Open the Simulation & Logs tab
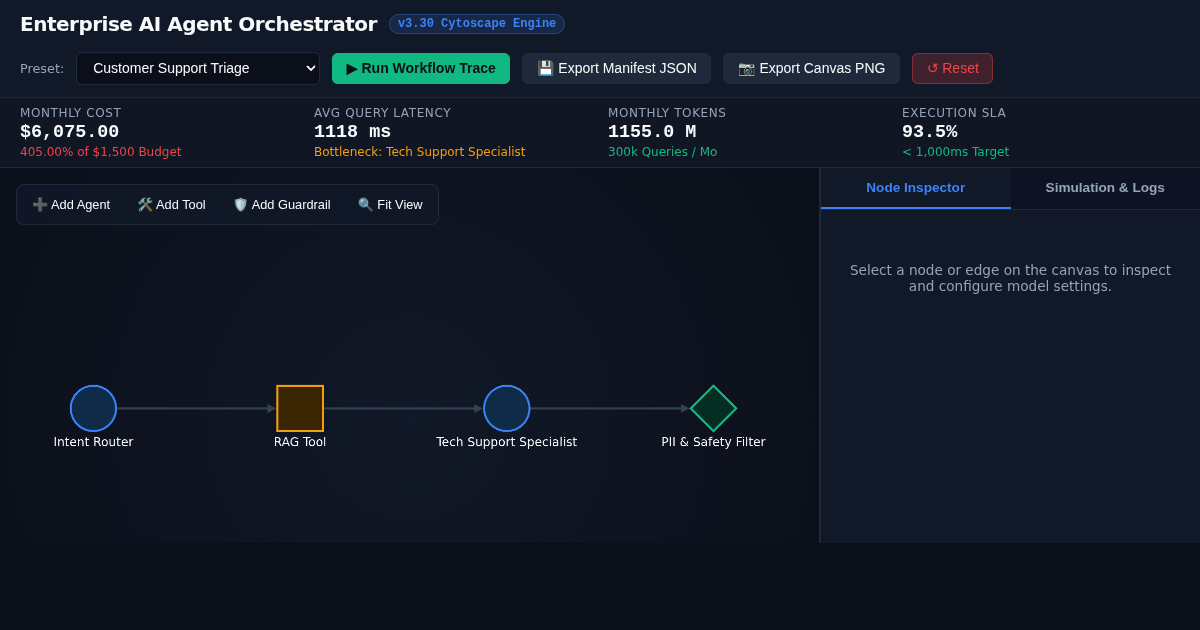Image resolution: width=1200 pixels, height=630 pixels. click(1105, 188)
